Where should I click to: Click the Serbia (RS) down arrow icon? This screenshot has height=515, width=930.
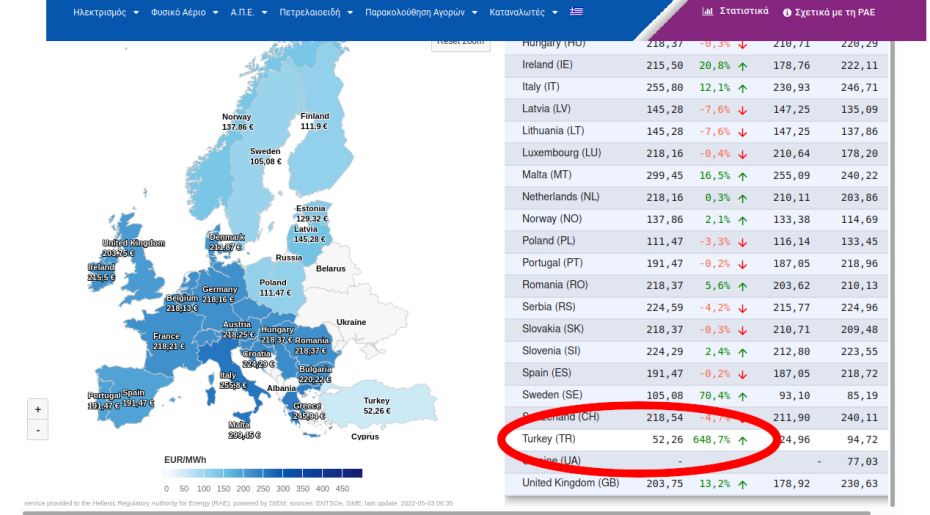point(743,308)
